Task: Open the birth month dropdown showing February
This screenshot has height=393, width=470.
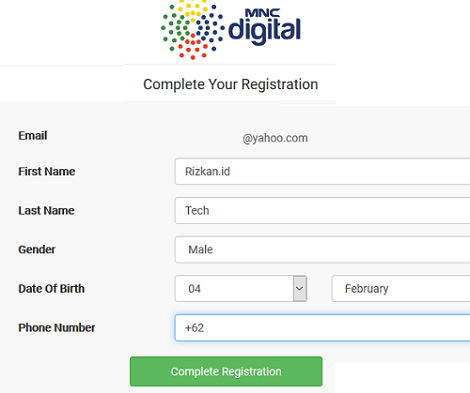Action: pyautogui.click(x=401, y=289)
